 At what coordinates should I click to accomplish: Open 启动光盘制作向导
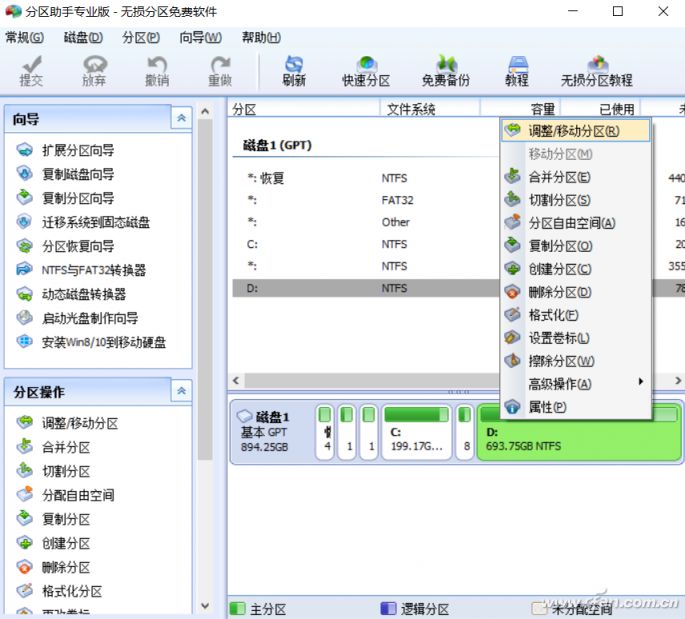[77, 318]
